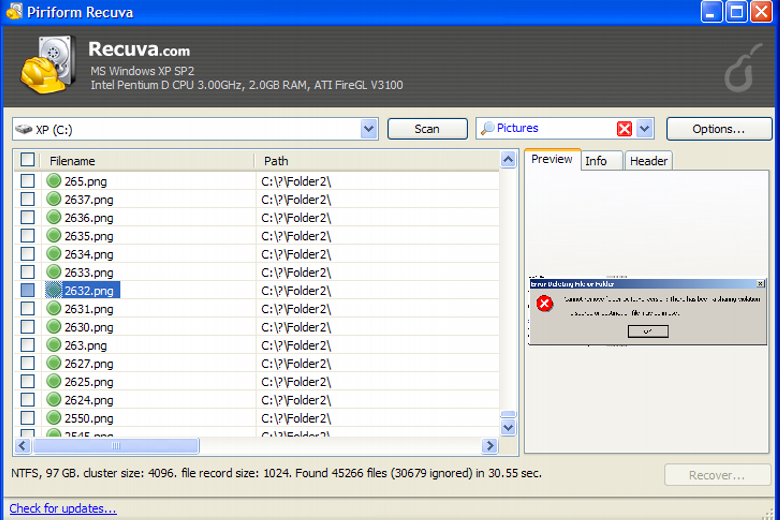Sort by the Path column header
This screenshot has width=780, height=520.
coord(378,161)
